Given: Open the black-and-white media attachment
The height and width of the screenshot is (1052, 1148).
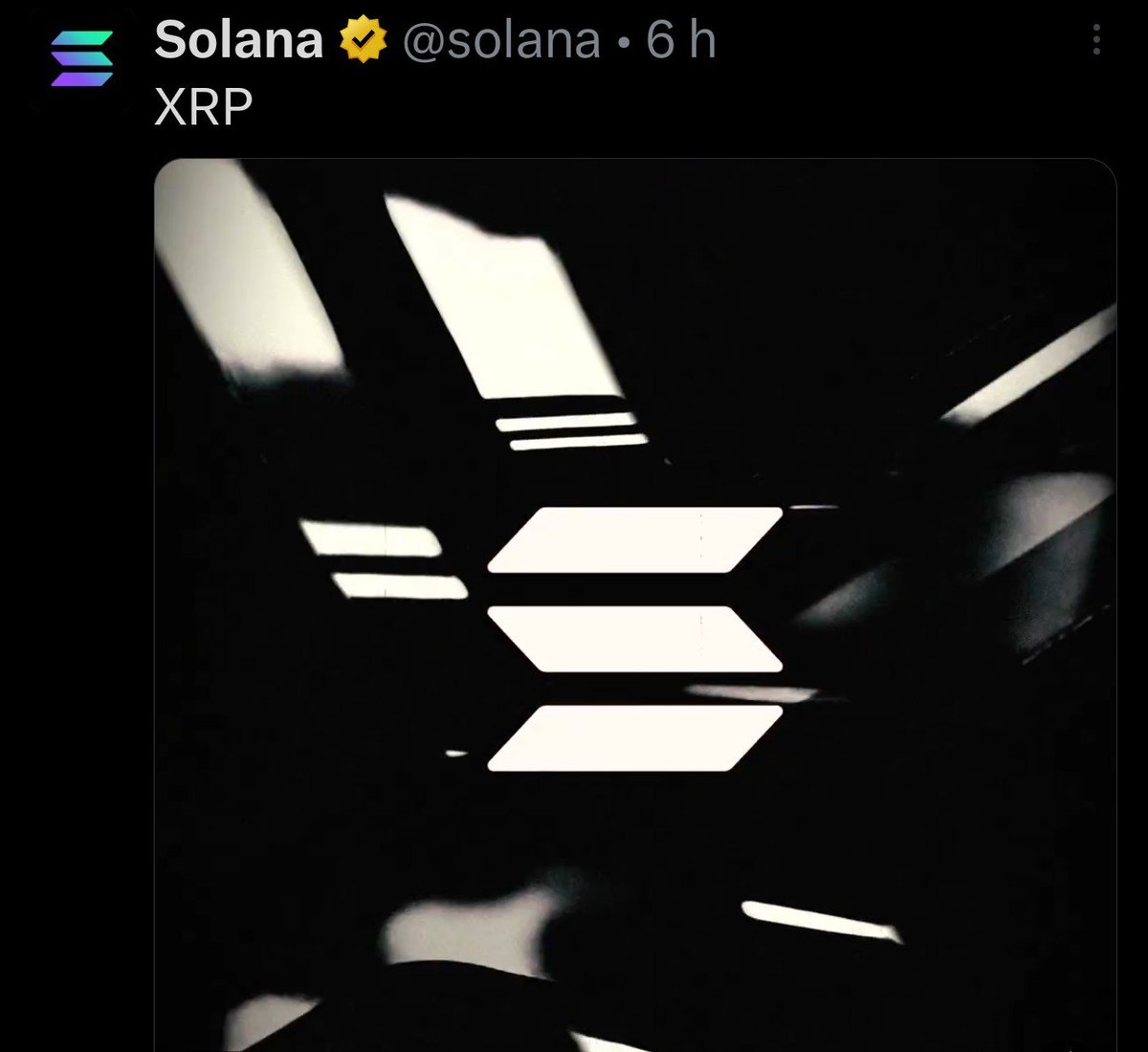Looking at the screenshot, I should pos(635,604).
